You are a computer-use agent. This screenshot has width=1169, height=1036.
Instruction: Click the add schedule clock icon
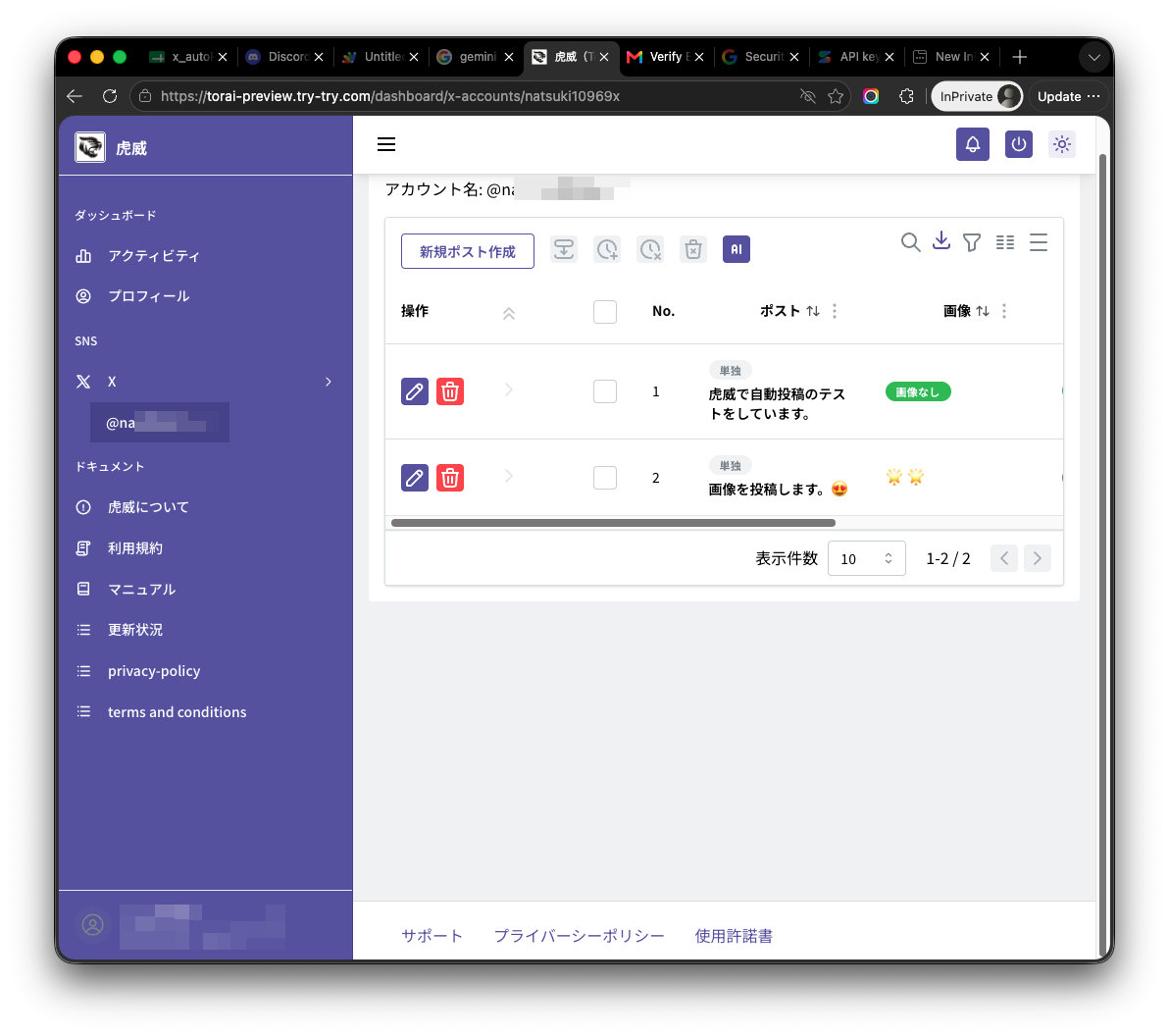pos(607,249)
